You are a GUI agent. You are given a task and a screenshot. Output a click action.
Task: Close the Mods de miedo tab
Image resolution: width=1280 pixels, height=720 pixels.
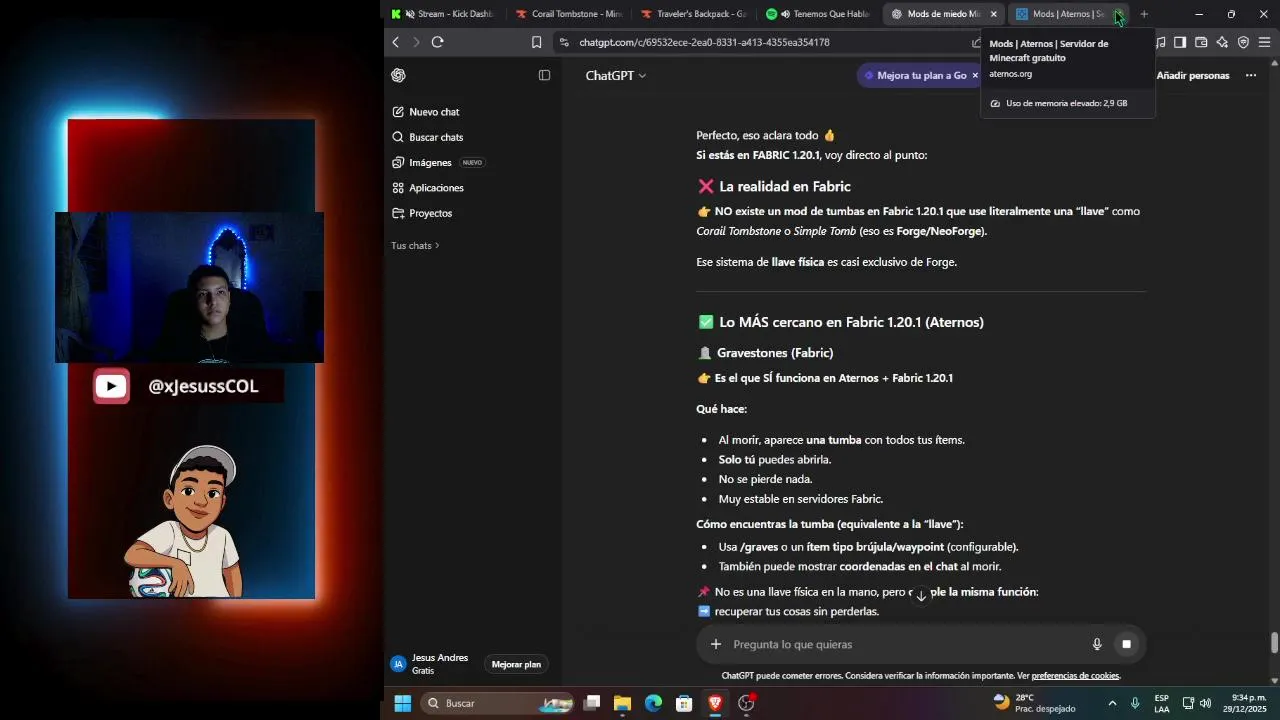(x=993, y=14)
